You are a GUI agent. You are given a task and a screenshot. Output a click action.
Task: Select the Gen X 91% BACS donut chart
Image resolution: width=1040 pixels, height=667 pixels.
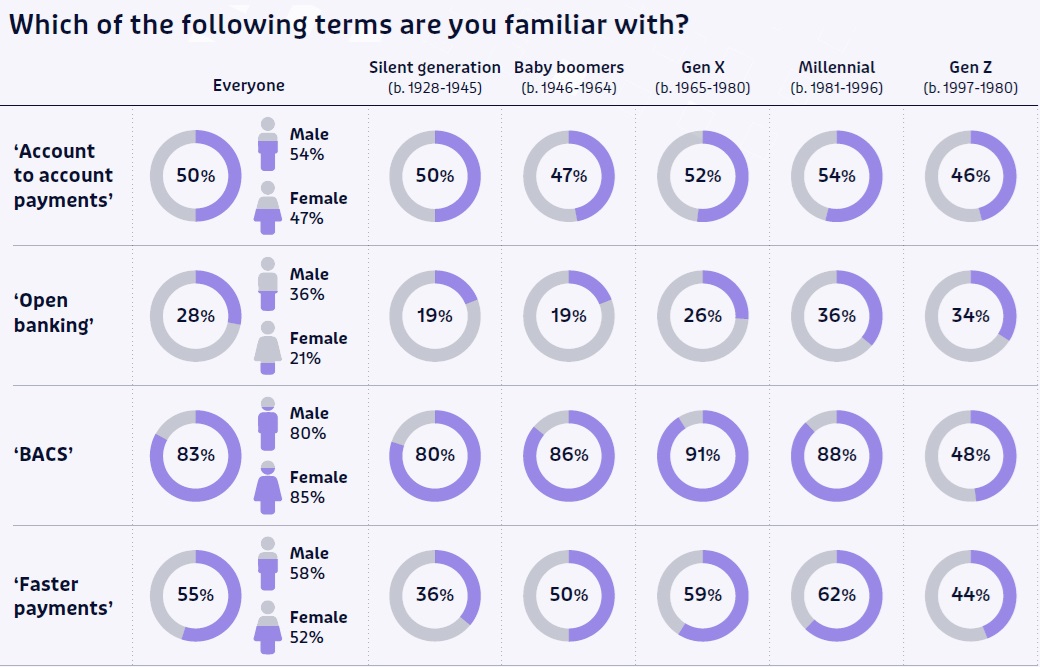(x=702, y=455)
